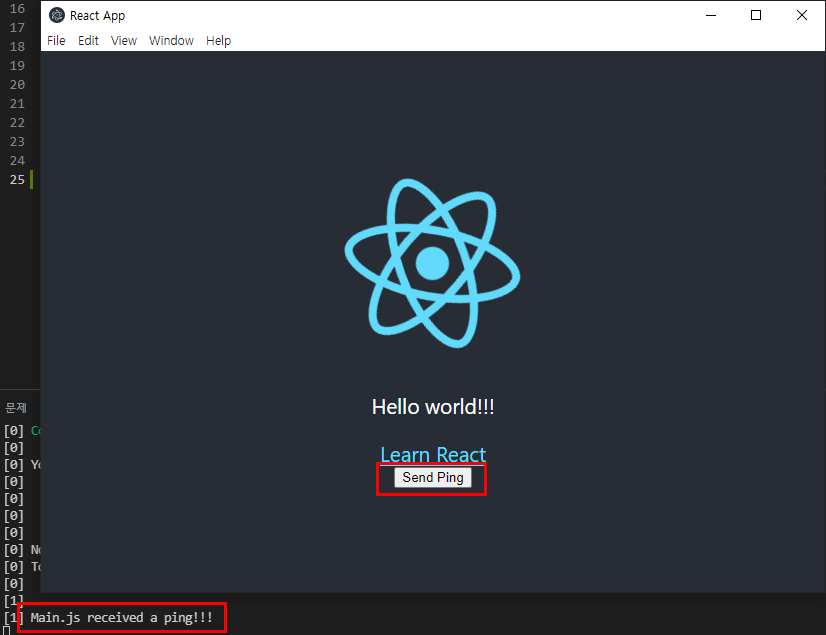Screen dimensions: 826x635
Task: Click the React App window icon
Action: (56, 15)
